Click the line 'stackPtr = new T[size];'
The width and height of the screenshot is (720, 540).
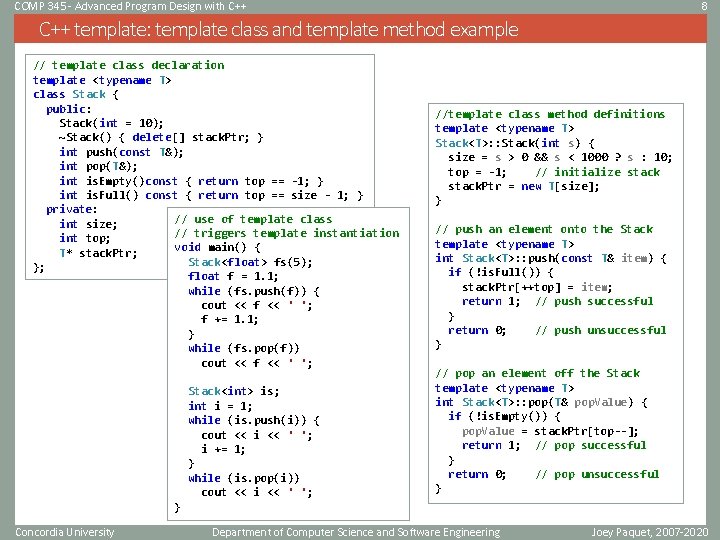[x=523, y=186]
